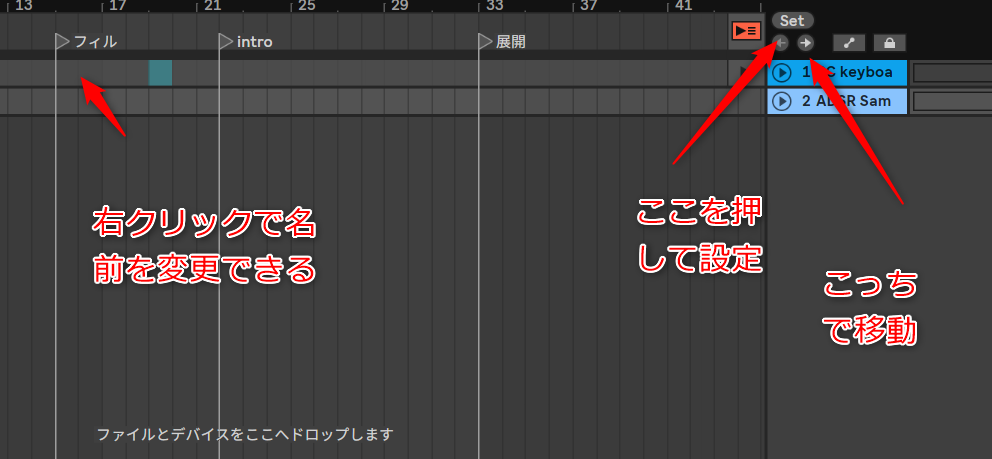
Task: Select the track 1 keyboard title bar
Action: 837,73
